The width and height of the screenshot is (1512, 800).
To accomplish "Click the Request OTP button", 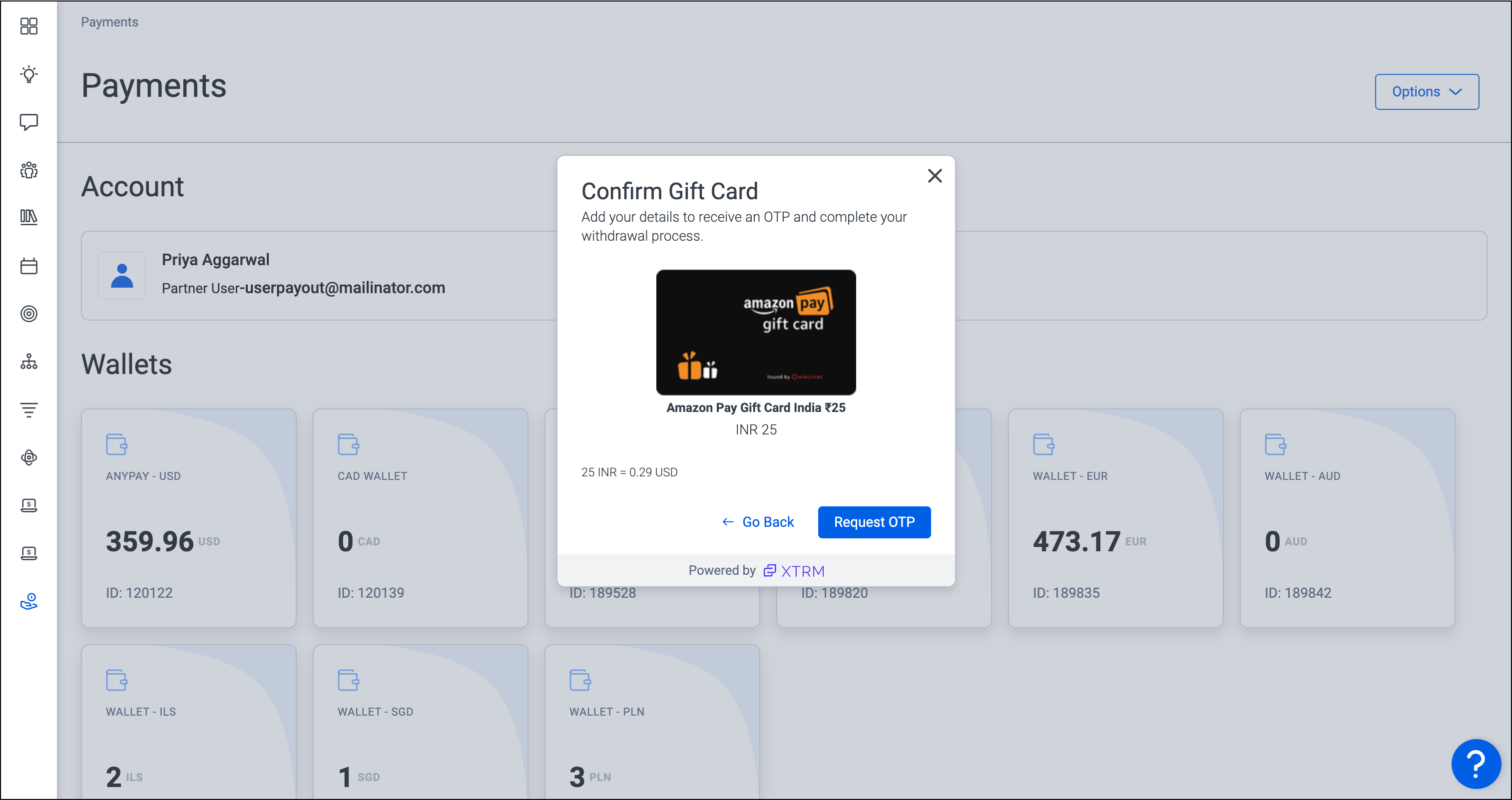I will click(x=874, y=522).
